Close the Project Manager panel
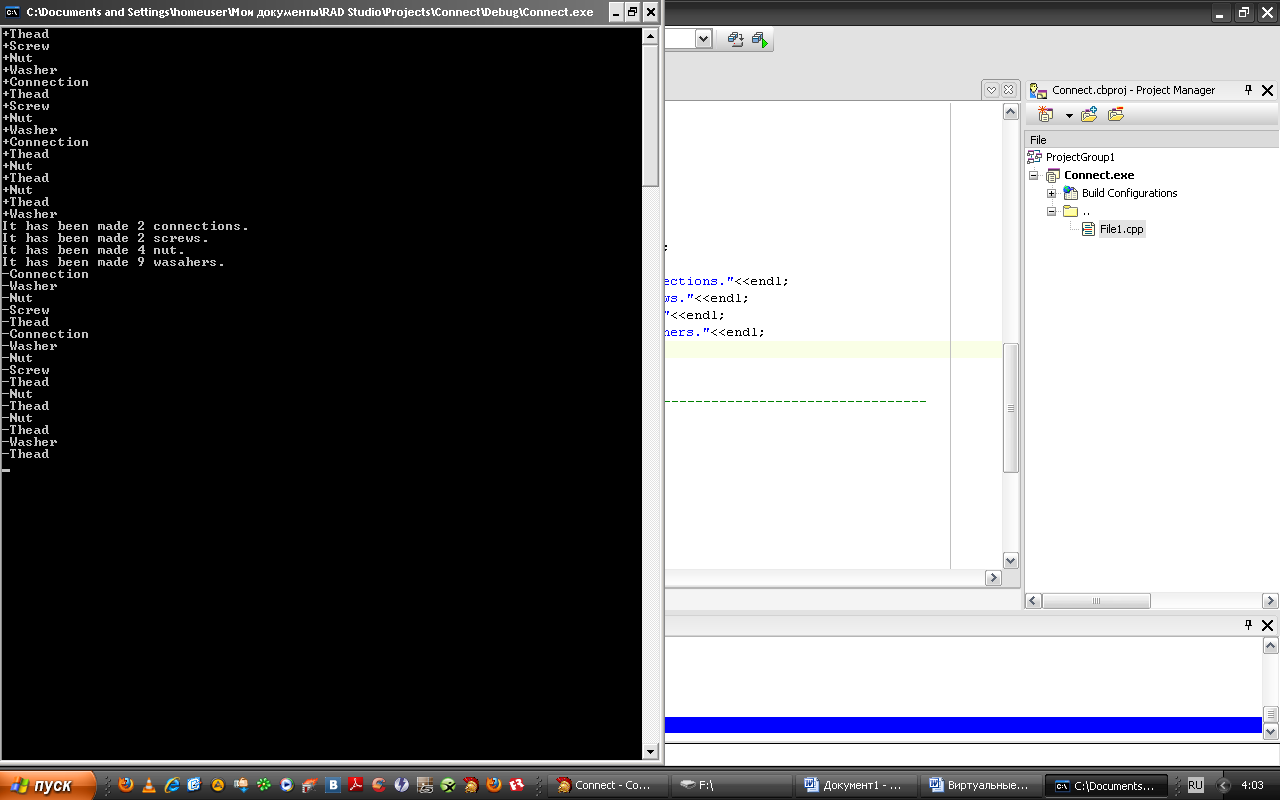 point(1268,90)
